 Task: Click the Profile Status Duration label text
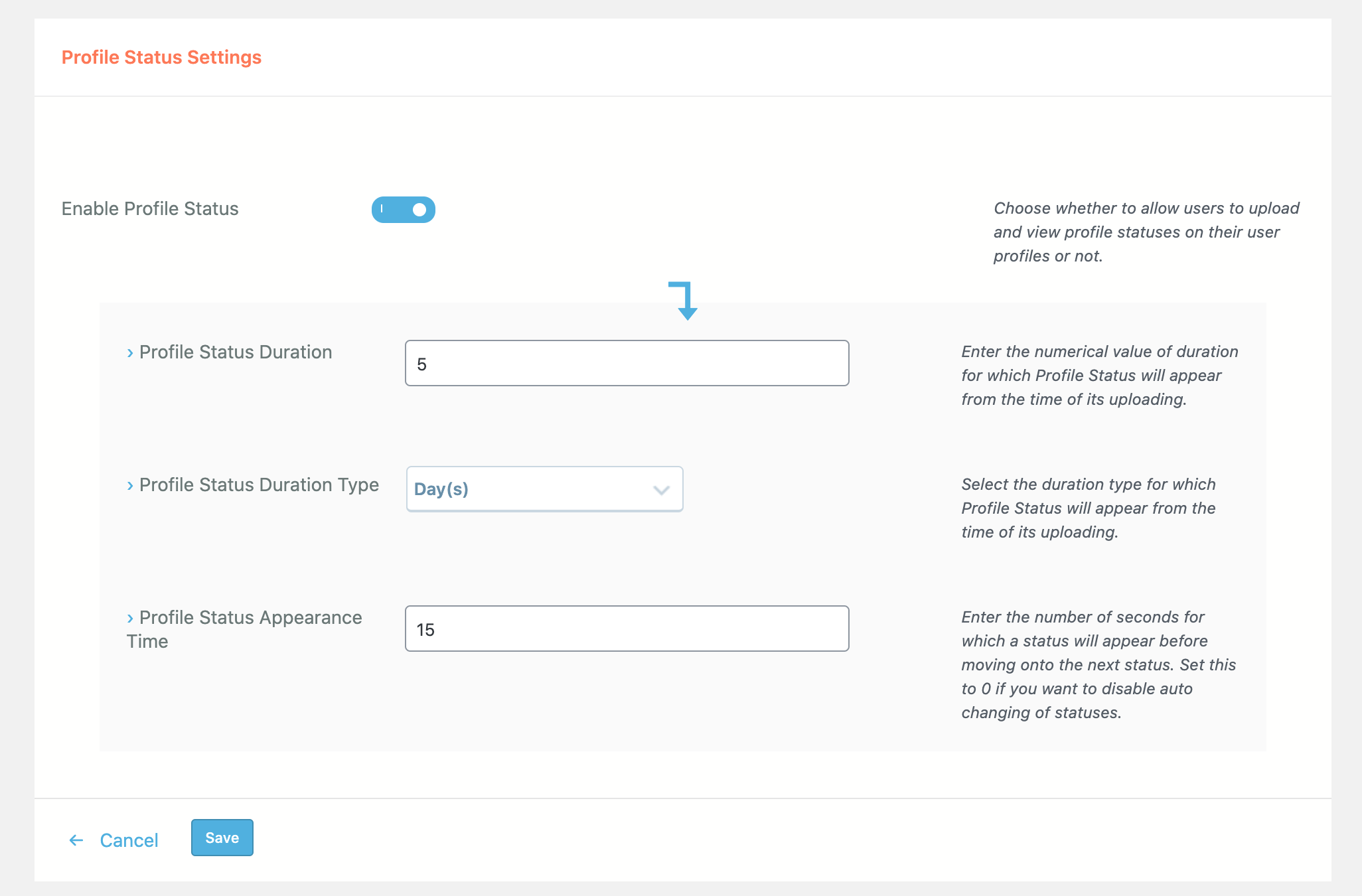[236, 352]
